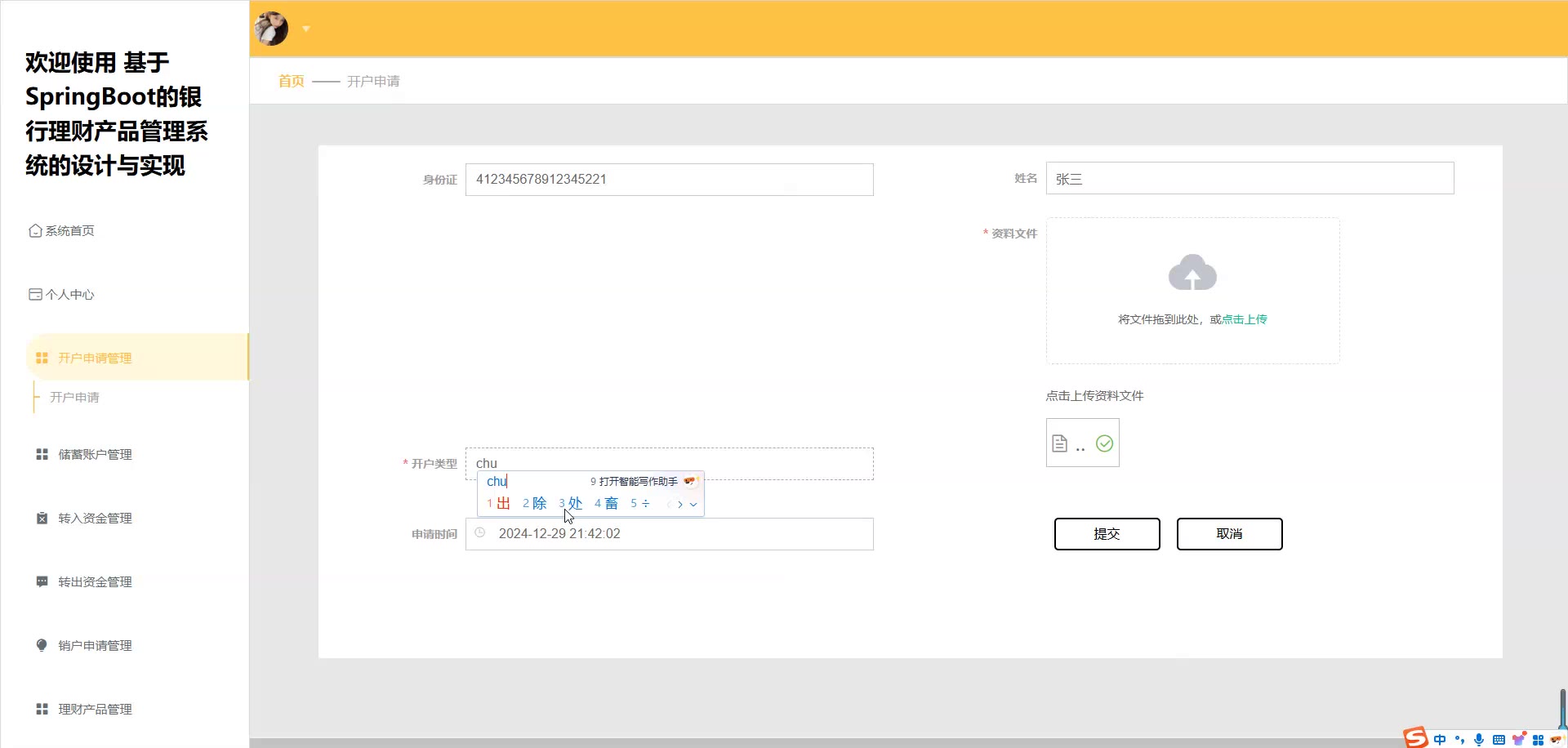Open 个人中心 in the sidebar
The width and height of the screenshot is (1568, 748).
(69, 295)
